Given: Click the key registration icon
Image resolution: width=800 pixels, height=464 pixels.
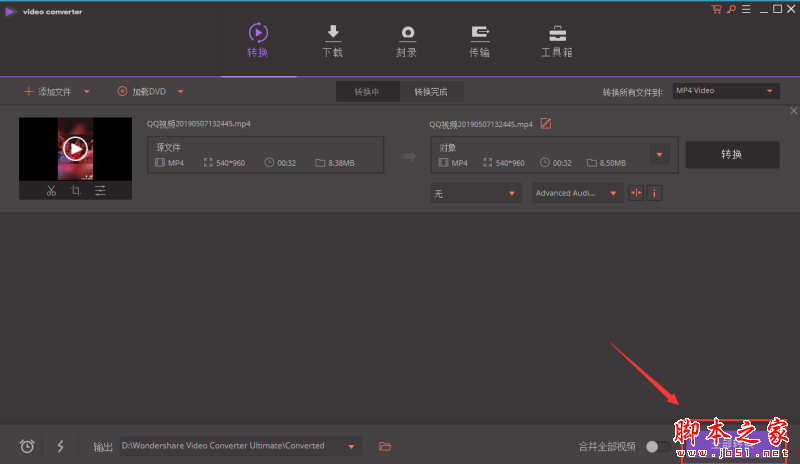Looking at the screenshot, I should click(x=731, y=9).
